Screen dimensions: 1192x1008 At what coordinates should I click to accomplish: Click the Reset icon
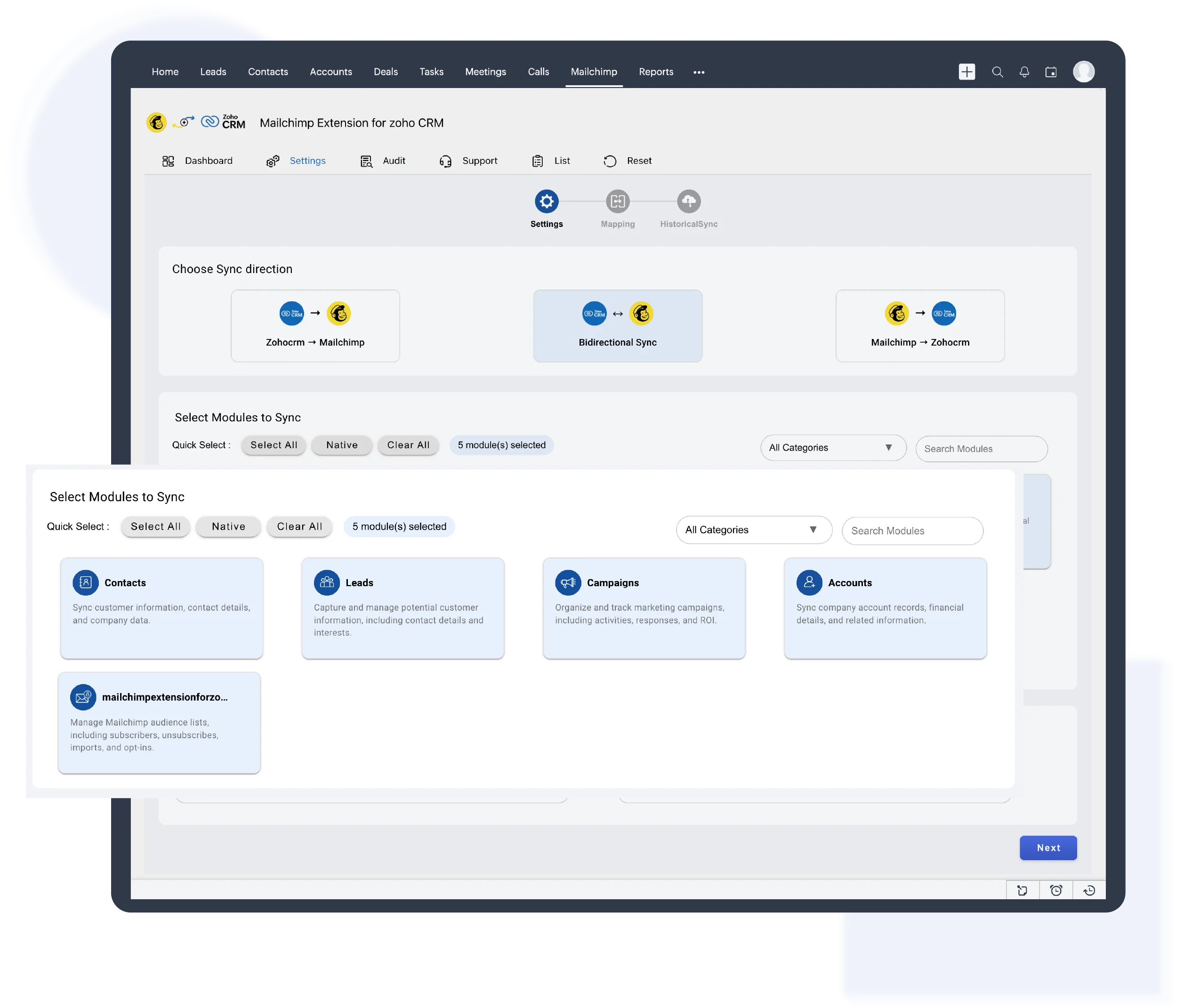(610, 161)
